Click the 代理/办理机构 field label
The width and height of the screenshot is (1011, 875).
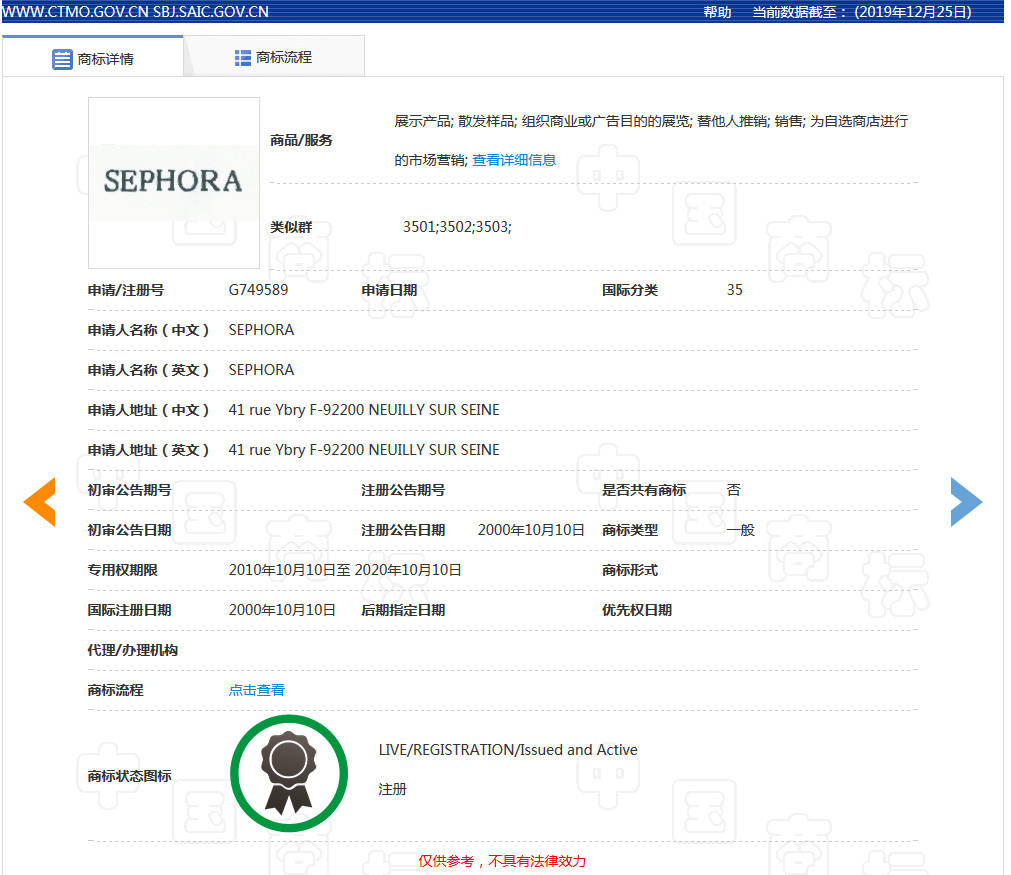(x=133, y=649)
